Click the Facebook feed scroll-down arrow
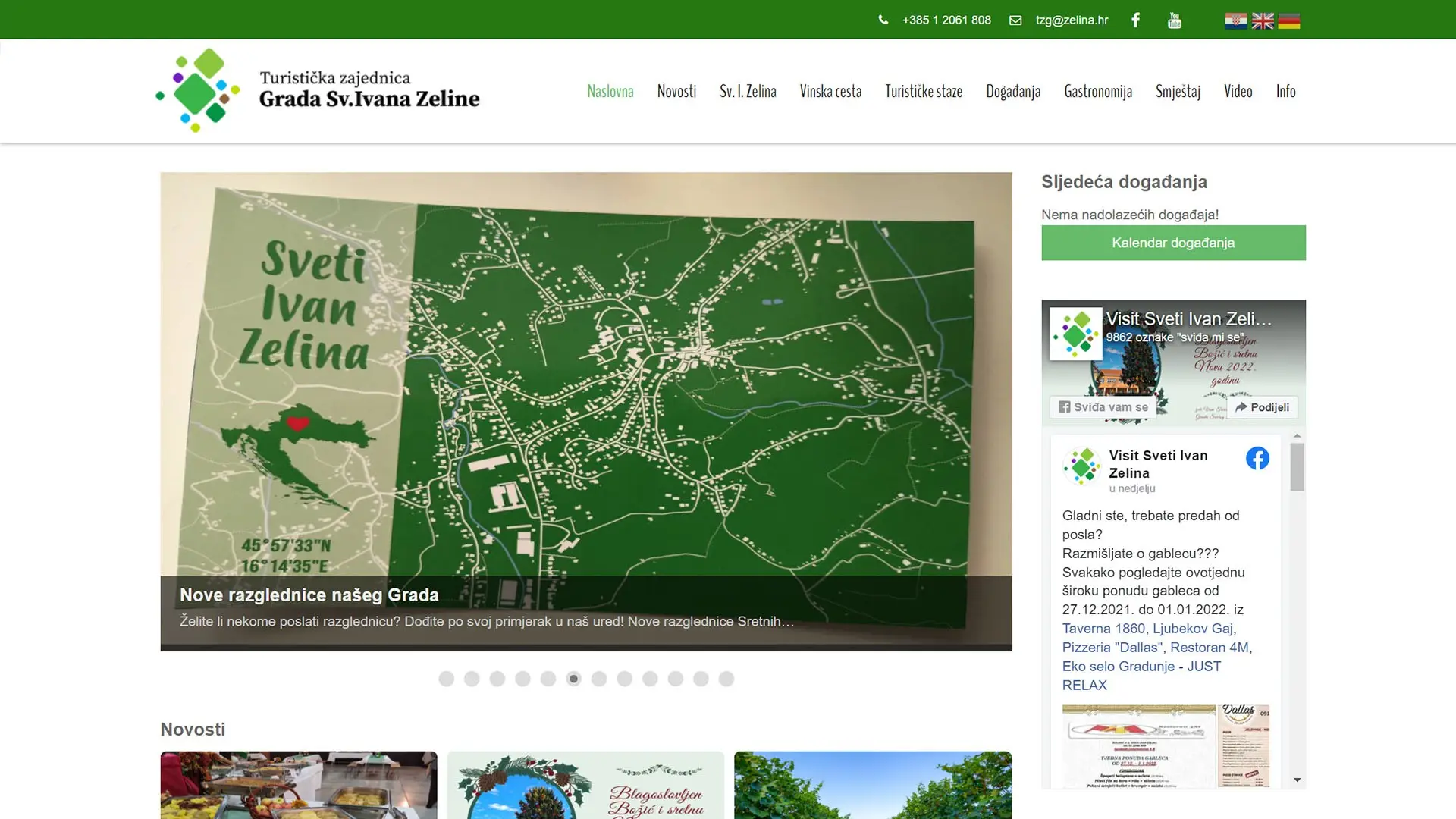Image resolution: width=1456 pixels, height=819 pixels. [x=1298, y=780]
